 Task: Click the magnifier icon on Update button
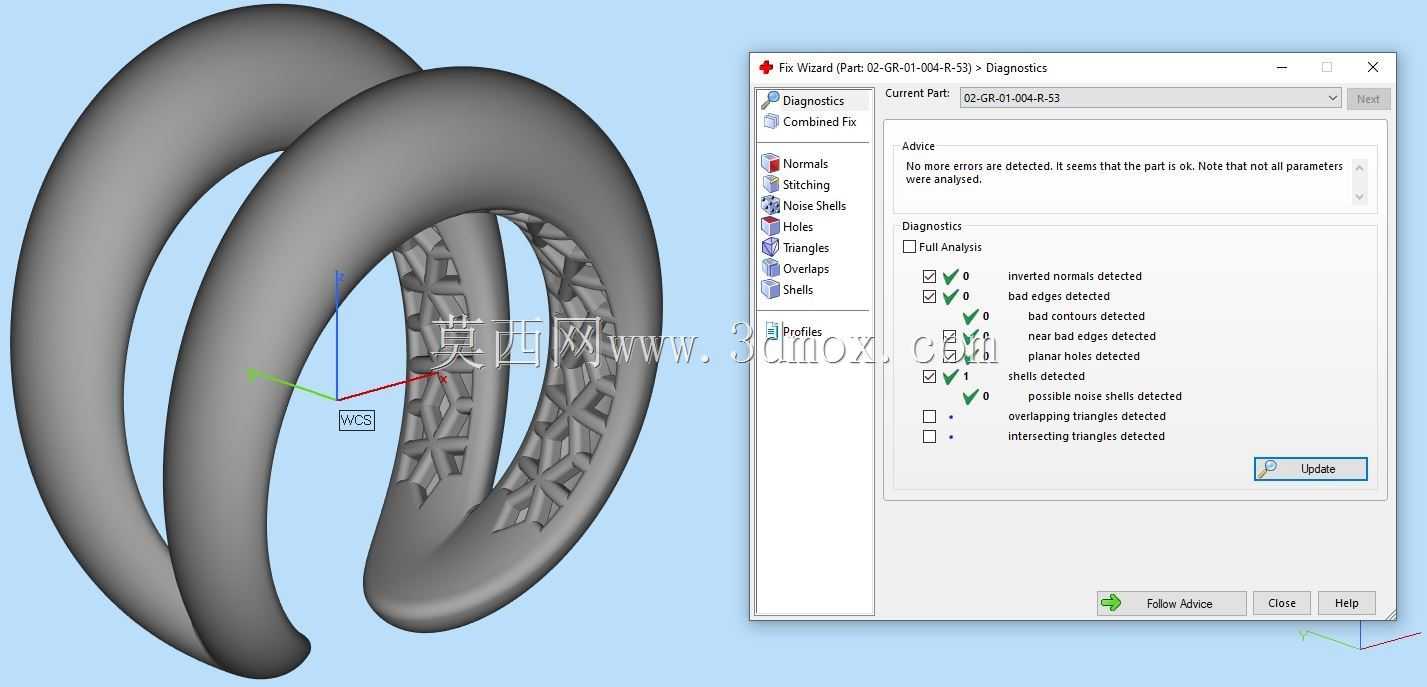[x=1267, y=468]
